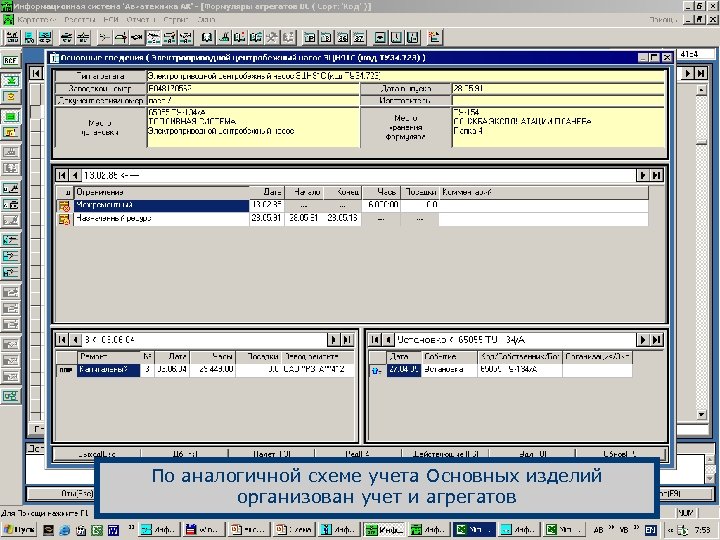Viewport: 720px width, 540px height.
Task: Open the Сервис menu
Action: click(x=176, y=20)
